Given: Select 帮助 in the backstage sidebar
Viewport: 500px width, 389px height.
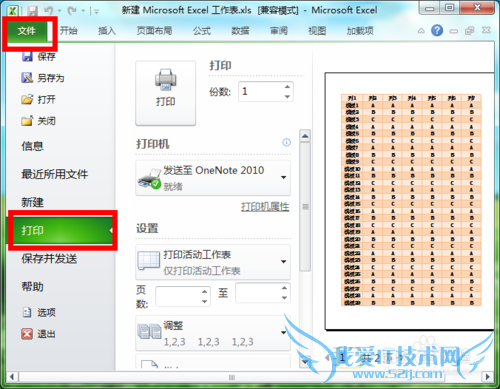Looking at the screenshot, I should (x=32, y=286).
